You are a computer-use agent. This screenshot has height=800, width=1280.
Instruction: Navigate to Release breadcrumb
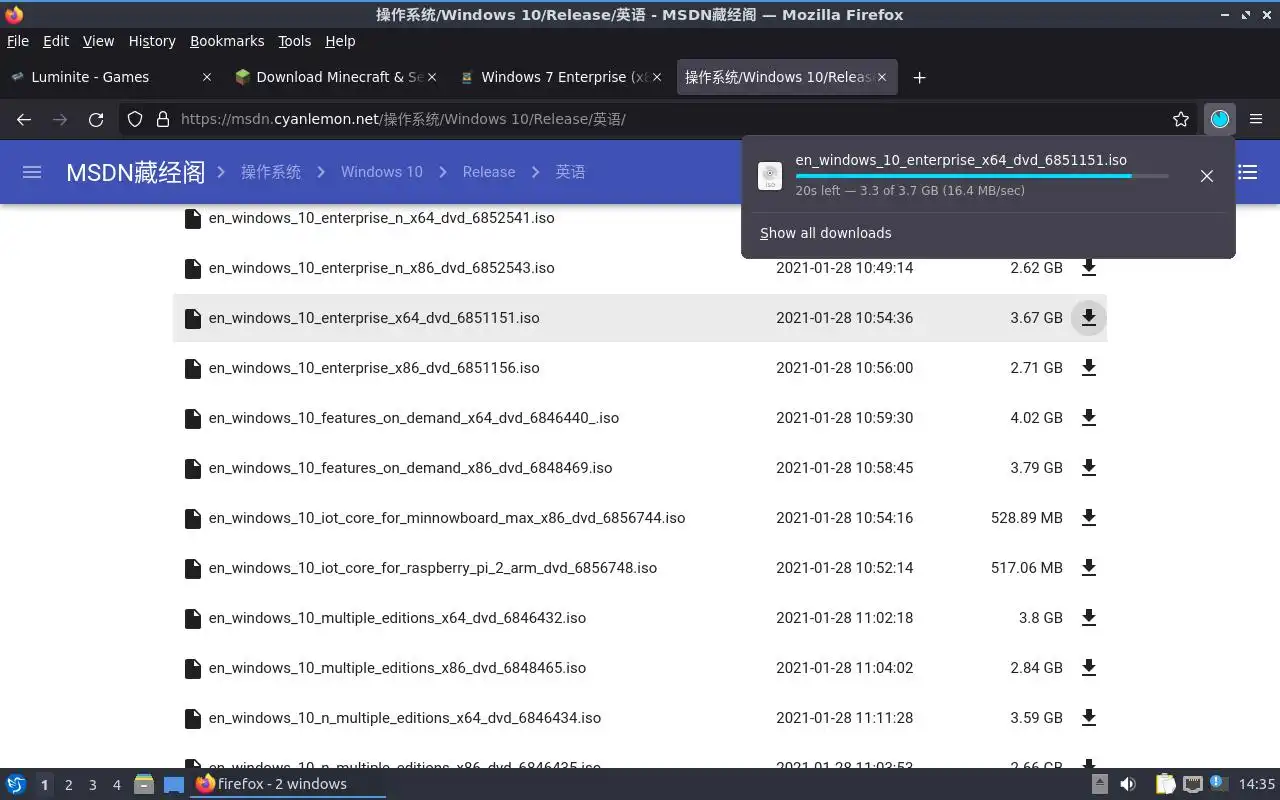pos(489,172)
